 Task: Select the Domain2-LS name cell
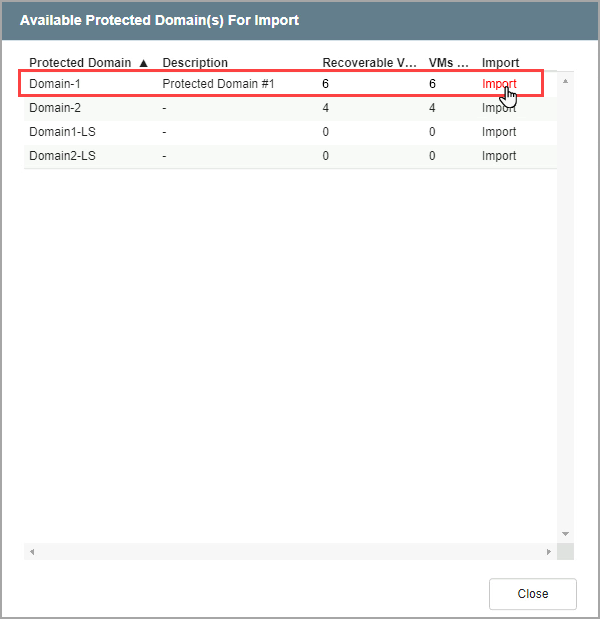(x=62, y=156)
